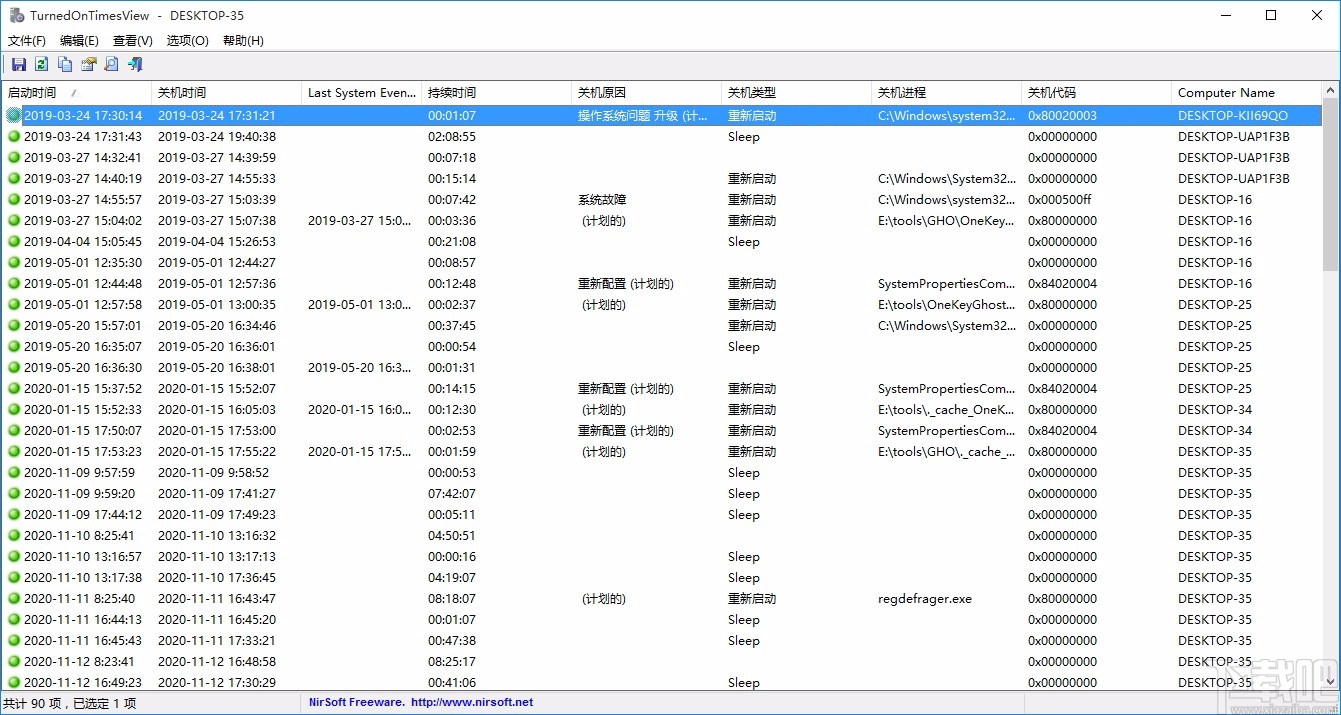Open Properties using the hand-on-form icon
This screenshot has height=715, width=1341.
[x=88, y=64]
